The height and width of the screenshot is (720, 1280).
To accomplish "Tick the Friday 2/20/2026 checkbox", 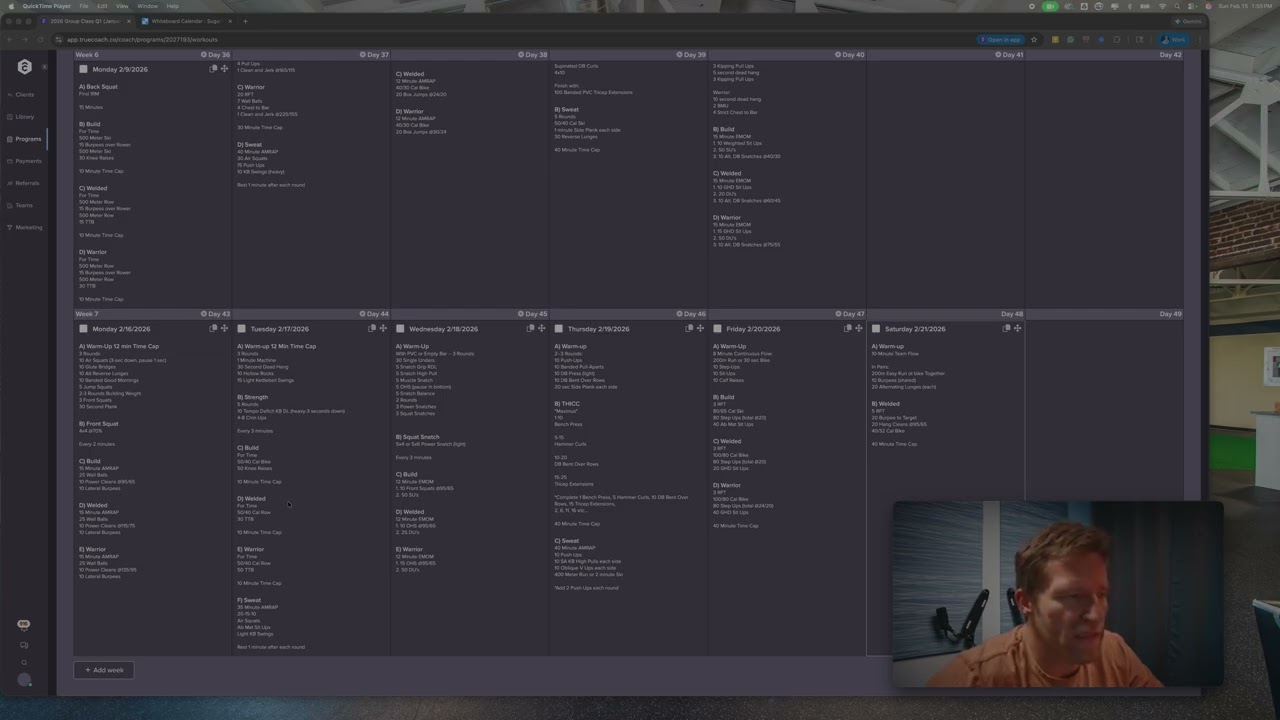I will pos(717,328).
